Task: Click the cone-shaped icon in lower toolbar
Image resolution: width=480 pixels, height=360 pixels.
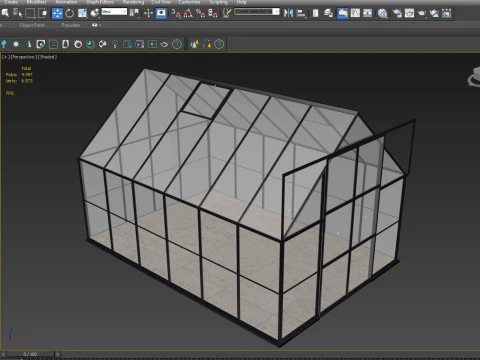Action: pyautogui.click(x=28, y=44)
